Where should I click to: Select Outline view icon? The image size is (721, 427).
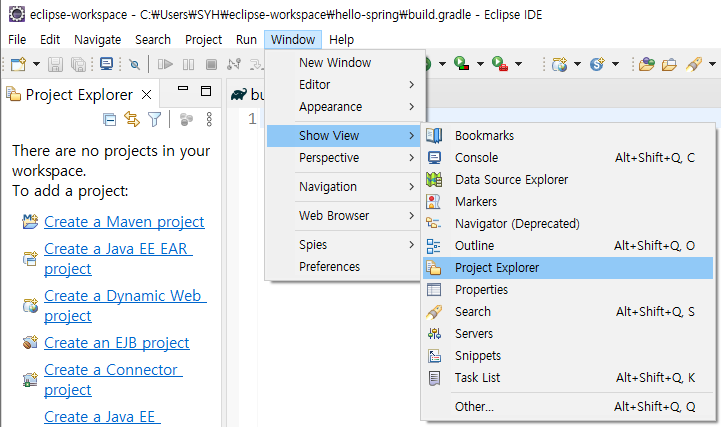pyautogui.click(x=433, y=246)
